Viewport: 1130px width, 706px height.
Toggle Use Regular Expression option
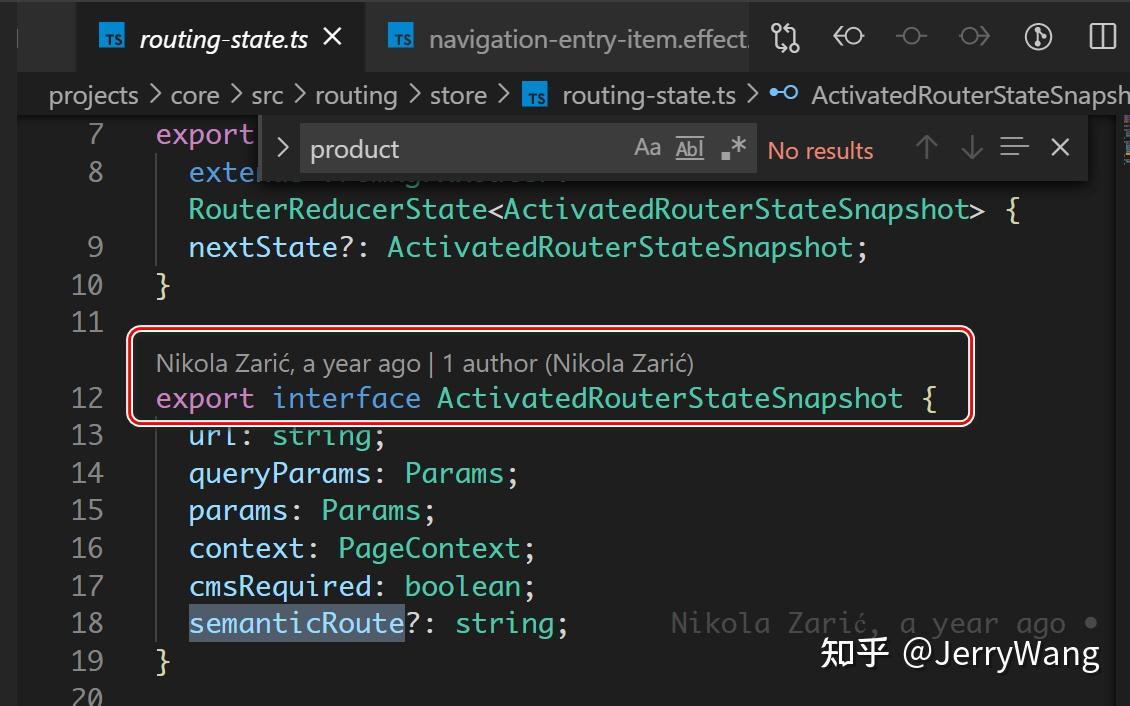point(733,148)
